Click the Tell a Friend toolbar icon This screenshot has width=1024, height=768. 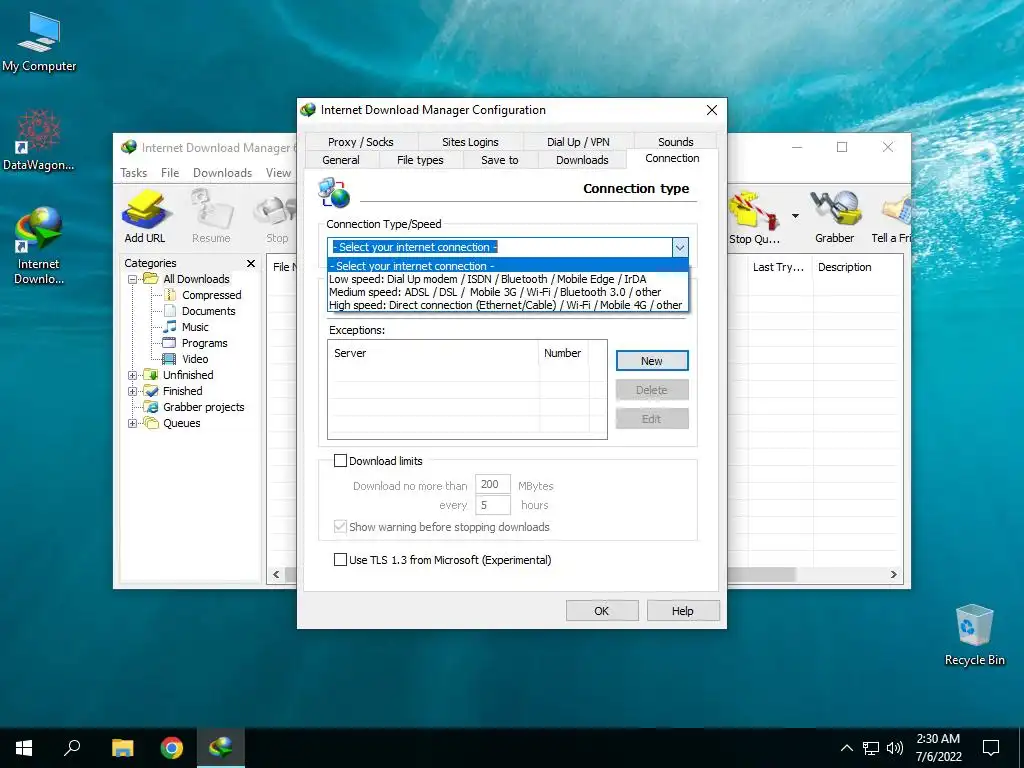click(x=892, y=217)
